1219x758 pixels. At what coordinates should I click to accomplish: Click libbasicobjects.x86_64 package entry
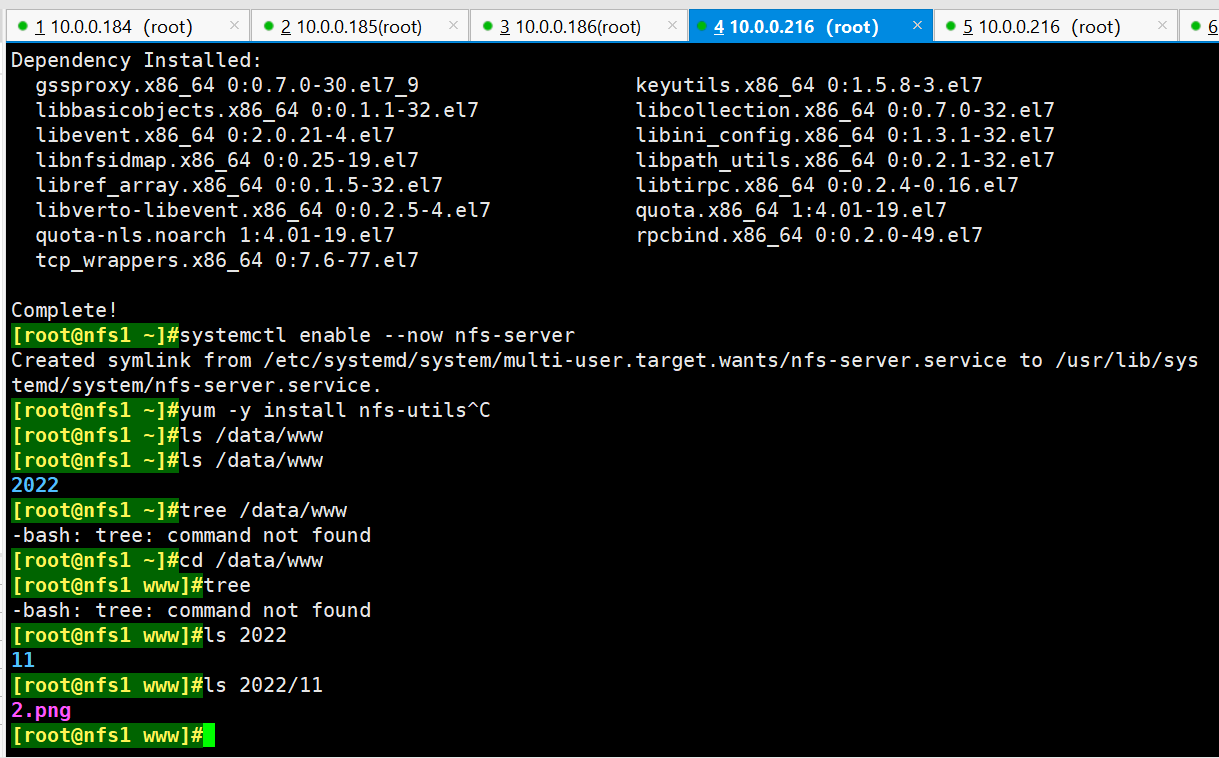[x=257, y=110]
